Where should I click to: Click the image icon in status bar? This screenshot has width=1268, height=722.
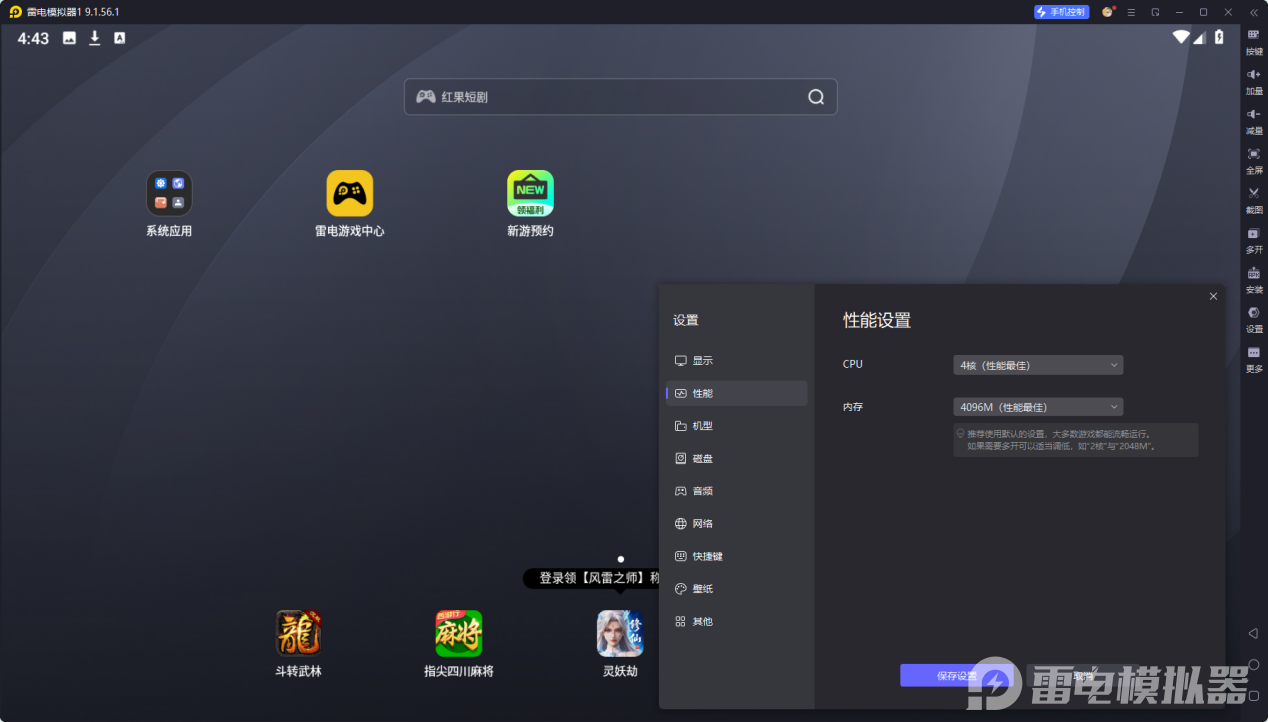(69, 38)
